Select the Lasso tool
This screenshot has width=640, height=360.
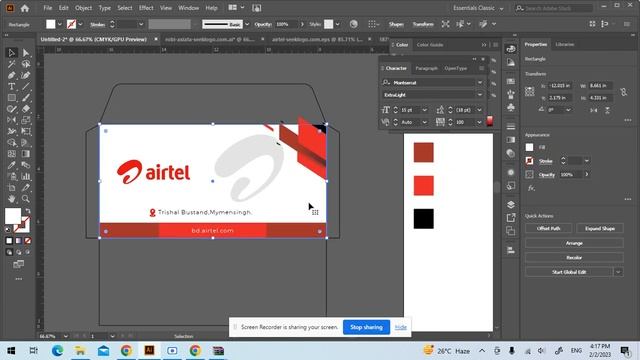[x=26, y=64]
